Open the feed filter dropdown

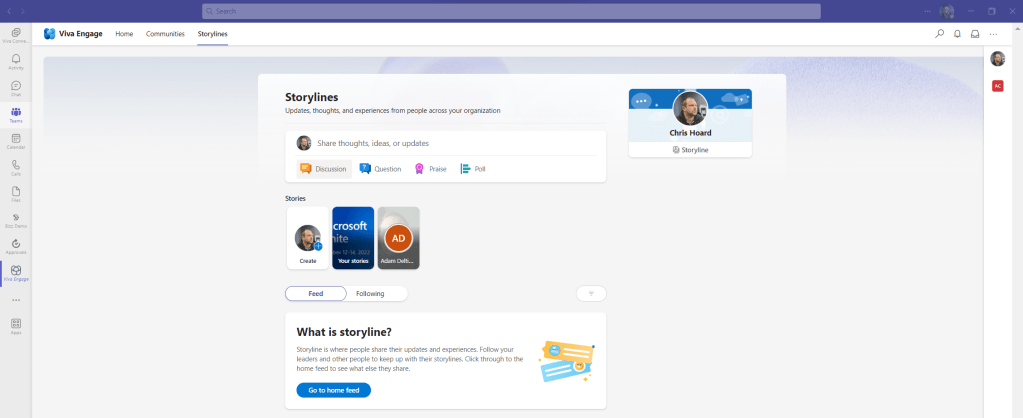(591, 294)
